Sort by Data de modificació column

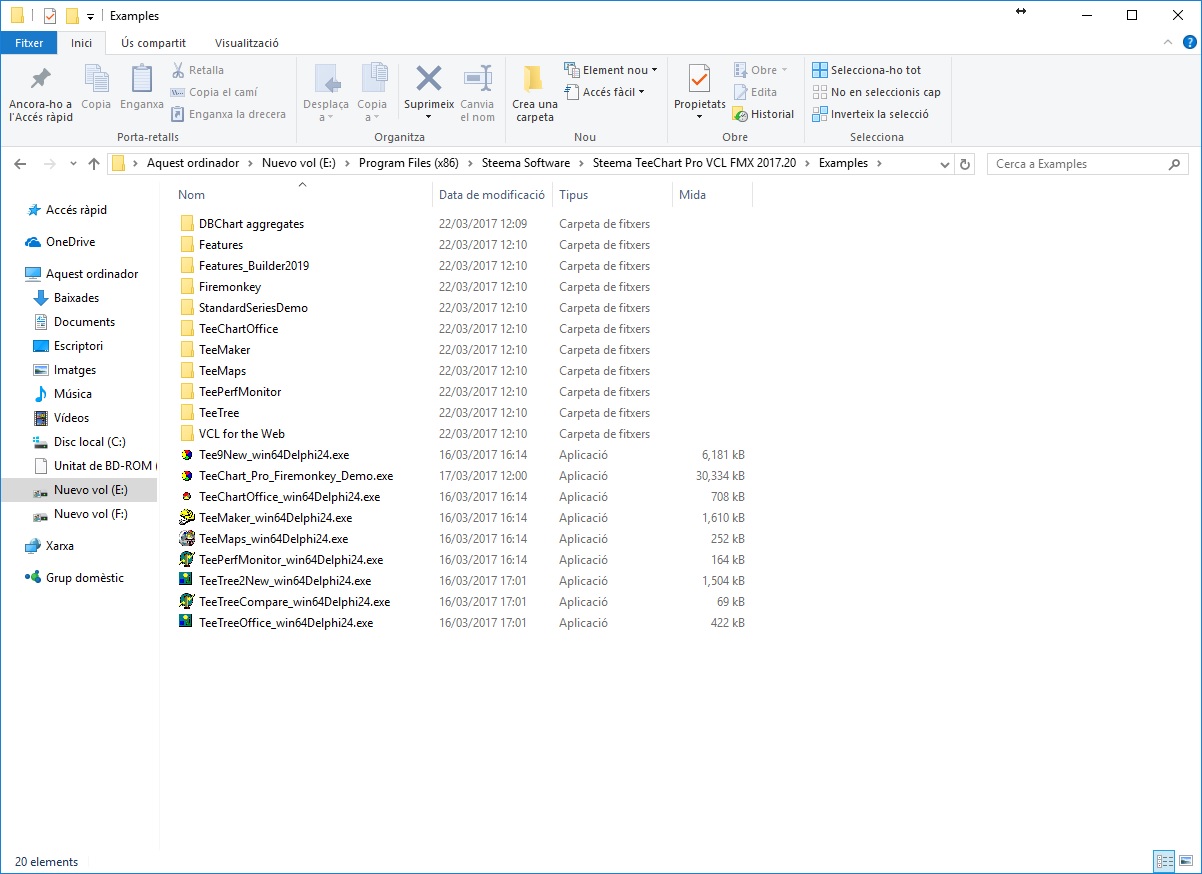492,195
